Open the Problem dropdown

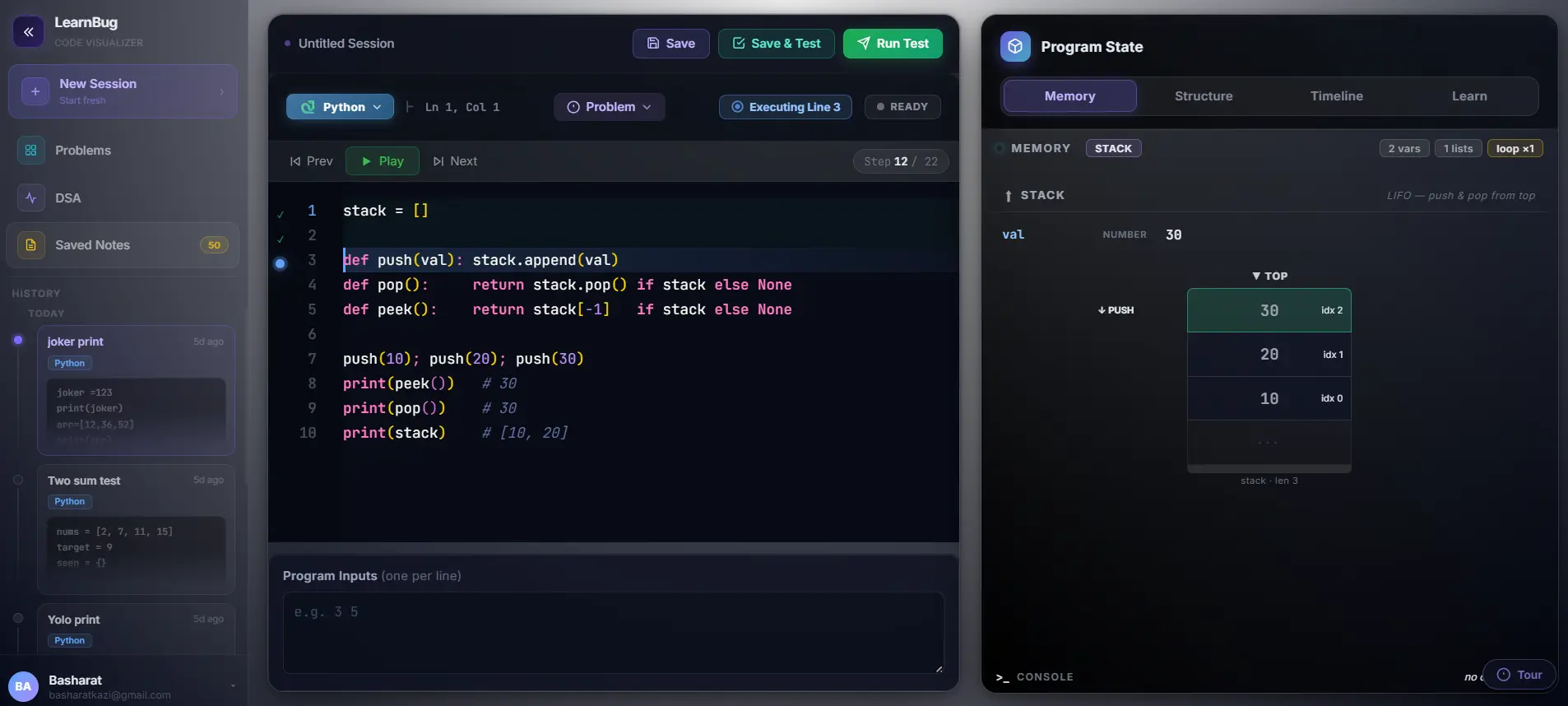(610, 107)
